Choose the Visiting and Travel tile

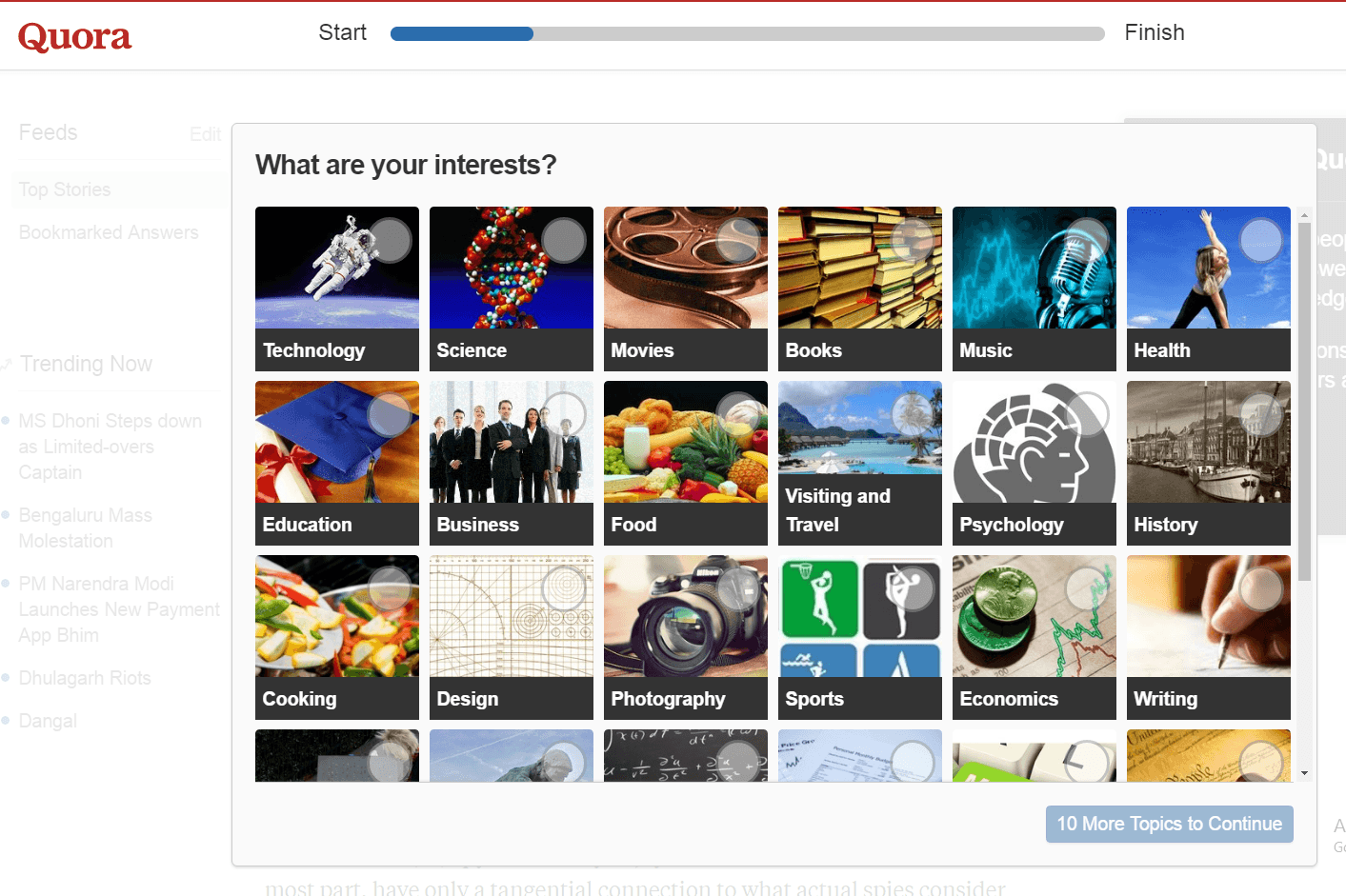click(860, 463)
